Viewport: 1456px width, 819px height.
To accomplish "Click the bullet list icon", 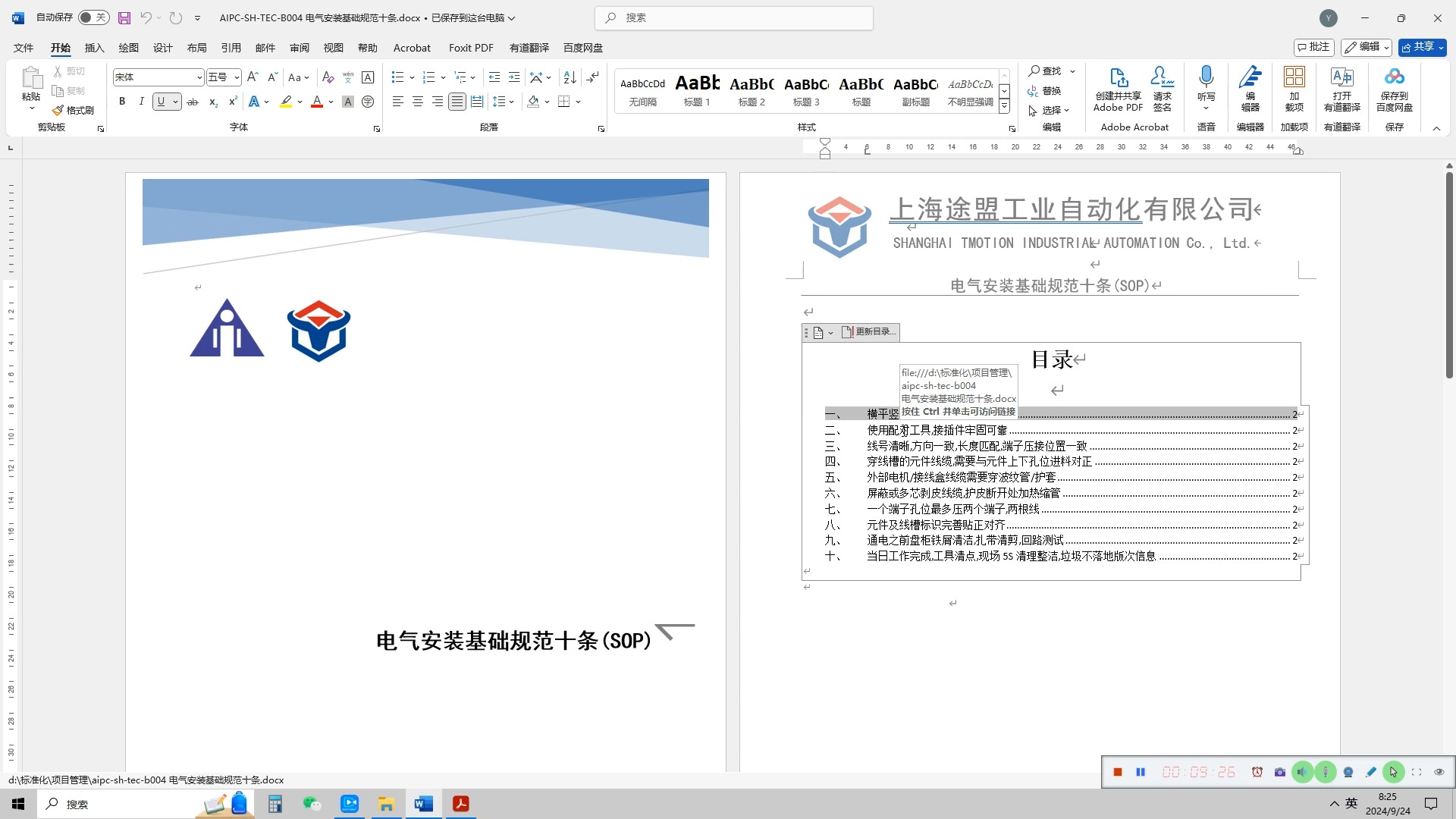I will 397,77.
